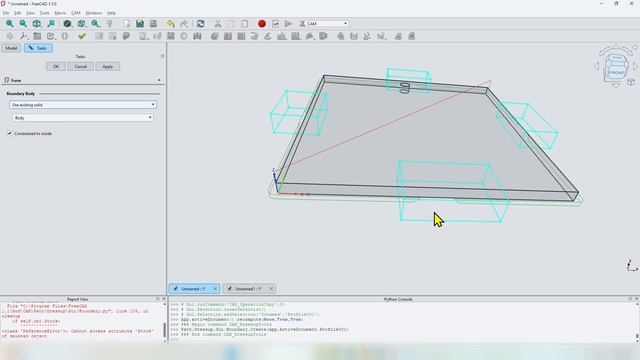The width and height of the screenshot is (640, 360).
Task: Click the open document icon
Action: click(140, 24)
